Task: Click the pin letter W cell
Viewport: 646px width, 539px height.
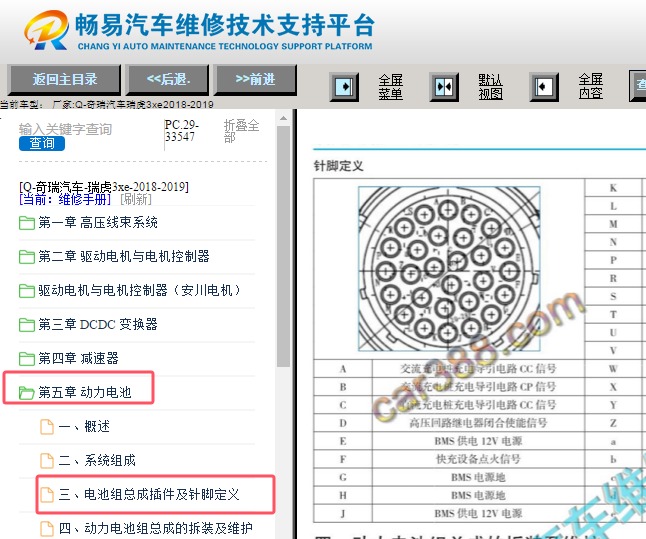Action: [x=613, y=369]
